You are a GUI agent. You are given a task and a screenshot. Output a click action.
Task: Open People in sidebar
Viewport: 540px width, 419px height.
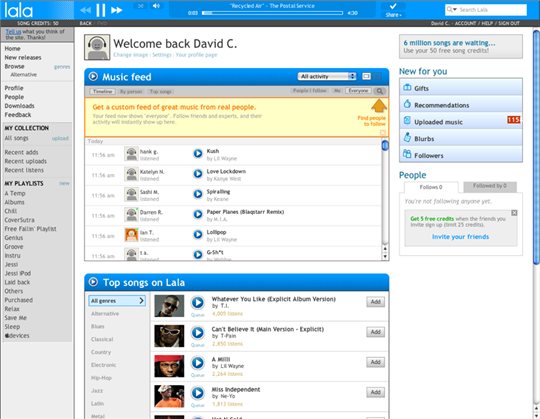coord(14,97)
